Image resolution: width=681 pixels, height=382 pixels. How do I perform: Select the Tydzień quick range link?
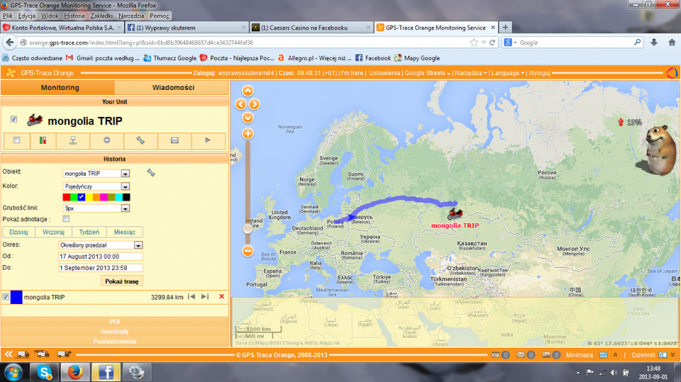pos(89,232)
